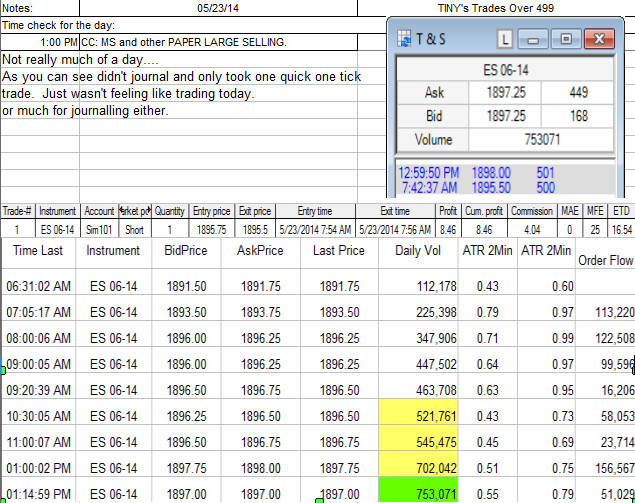Select the yellow 545,475 daily volume cell

click(418, 438)
